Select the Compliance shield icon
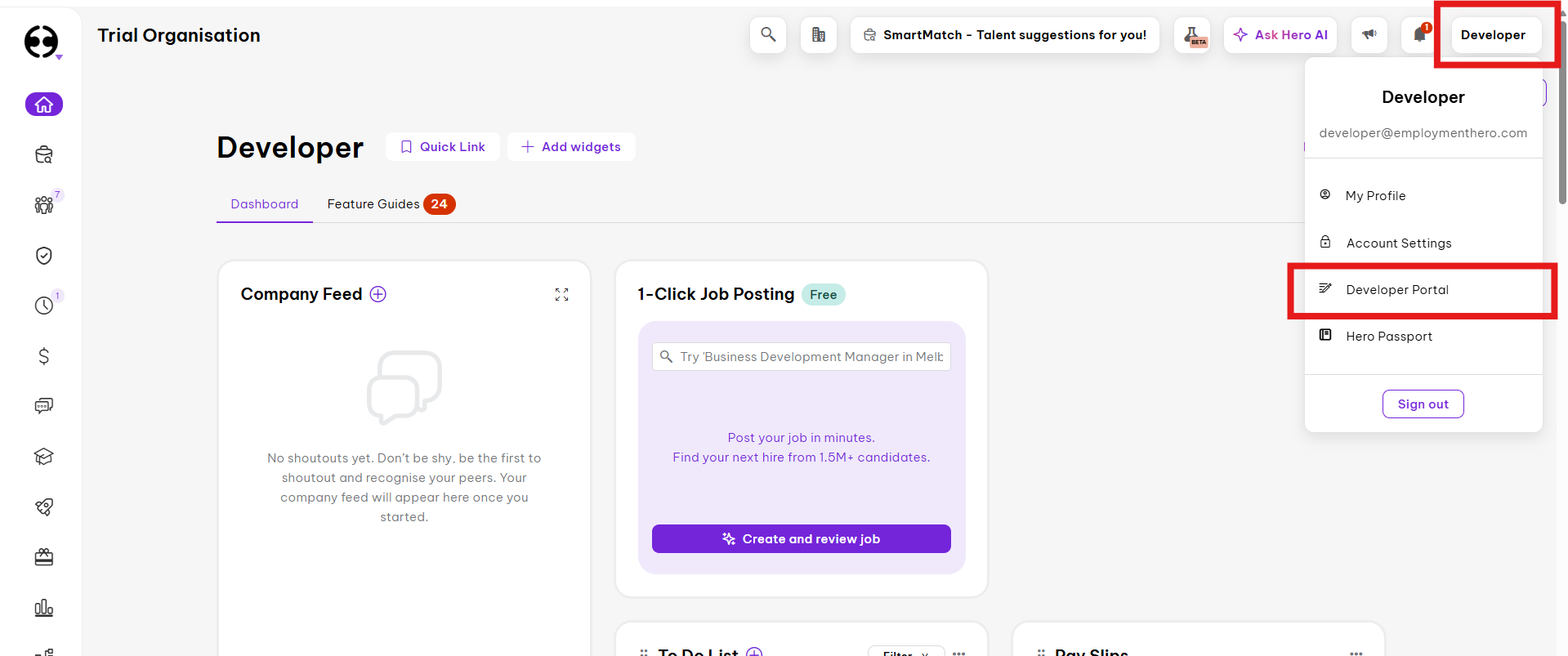Image resolution: width=1568 pixels, height=656 pixels. (x=43, y=255)
